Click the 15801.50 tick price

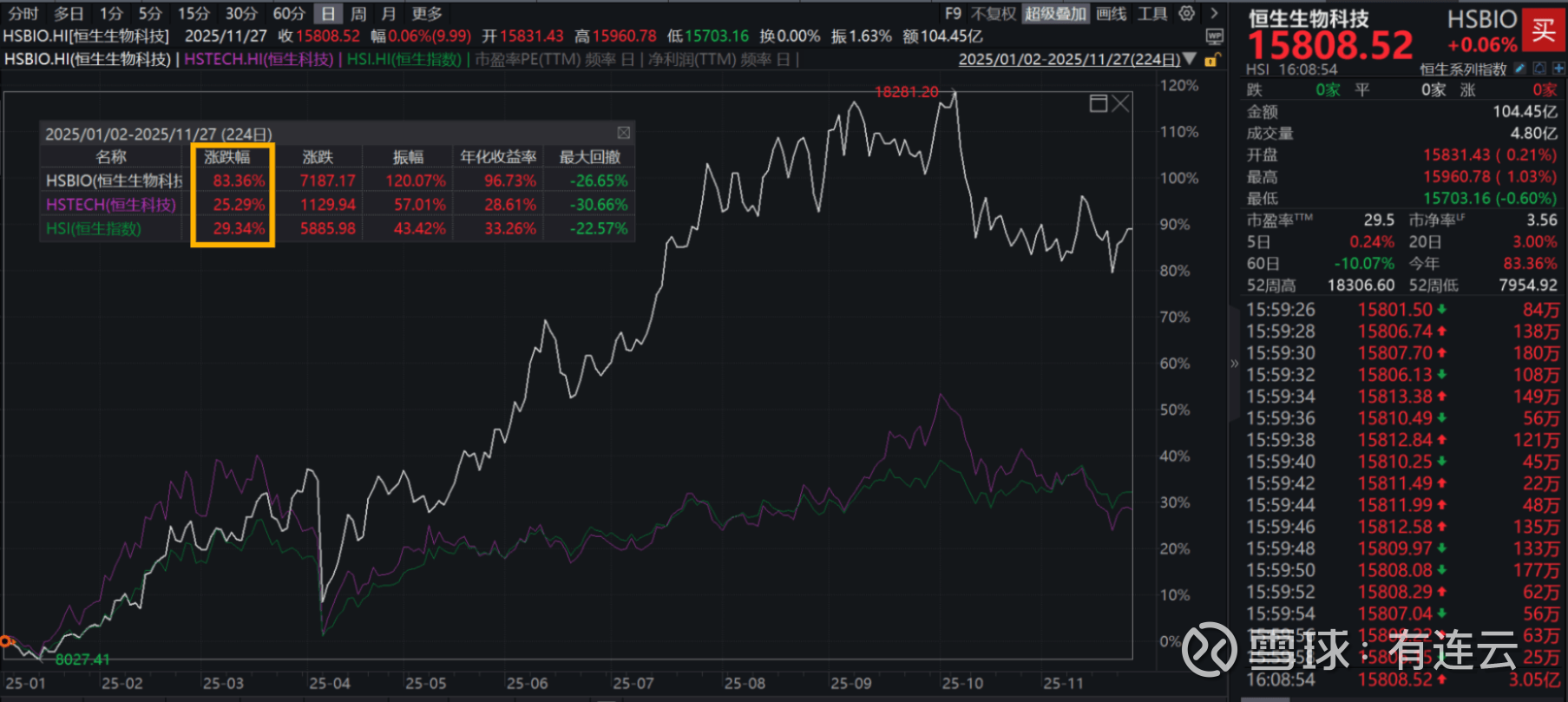(x=1394, y=310)
